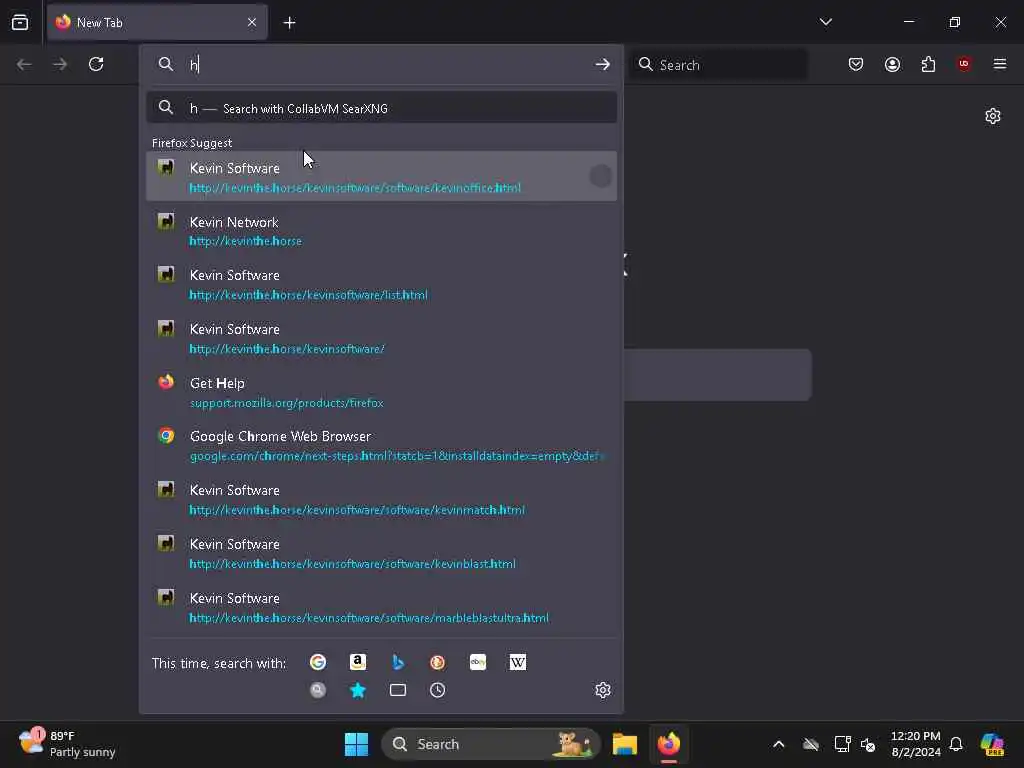Search this time with DuckDuckGo
This screenshot has width=1024, height=768.
tap(438, 662)
